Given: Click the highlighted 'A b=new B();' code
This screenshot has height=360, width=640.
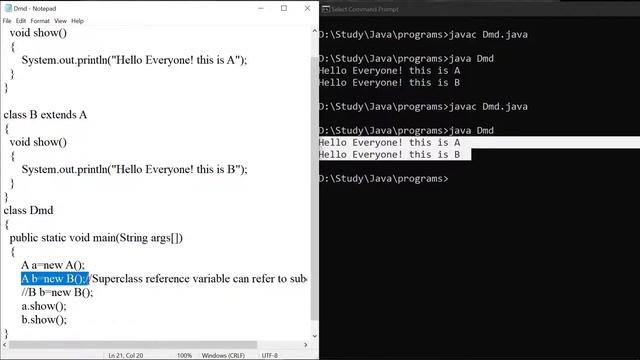Looking at the screenshot, I should point(55,279).
